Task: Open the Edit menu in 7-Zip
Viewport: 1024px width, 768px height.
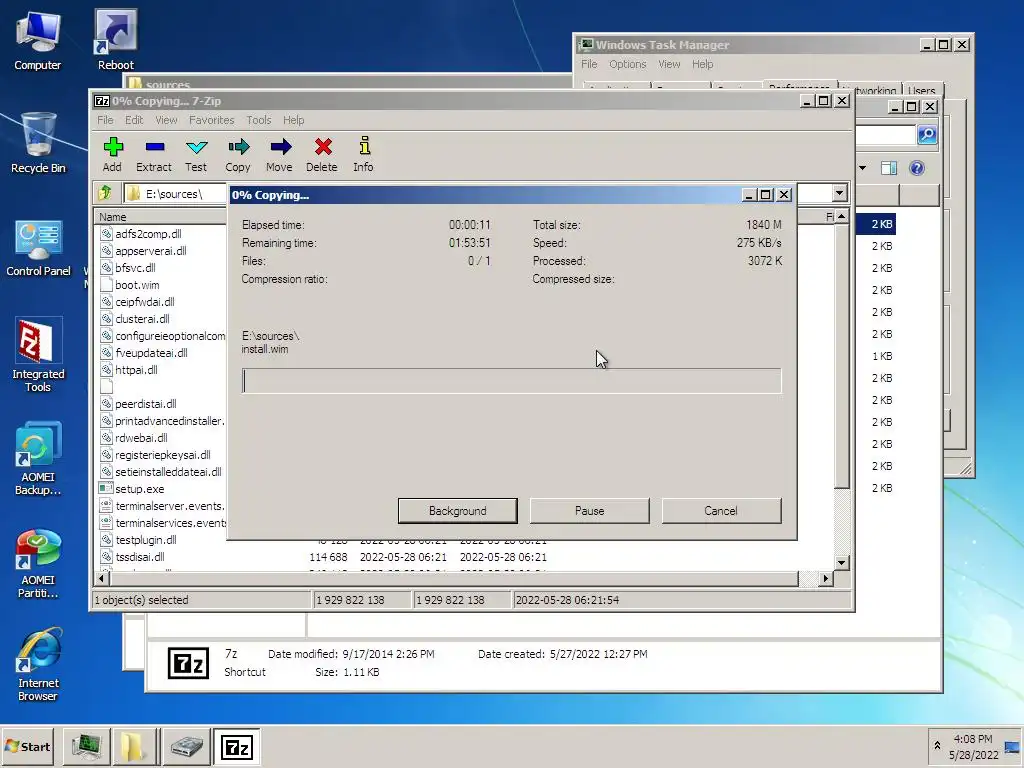Action: pos(134,120)
